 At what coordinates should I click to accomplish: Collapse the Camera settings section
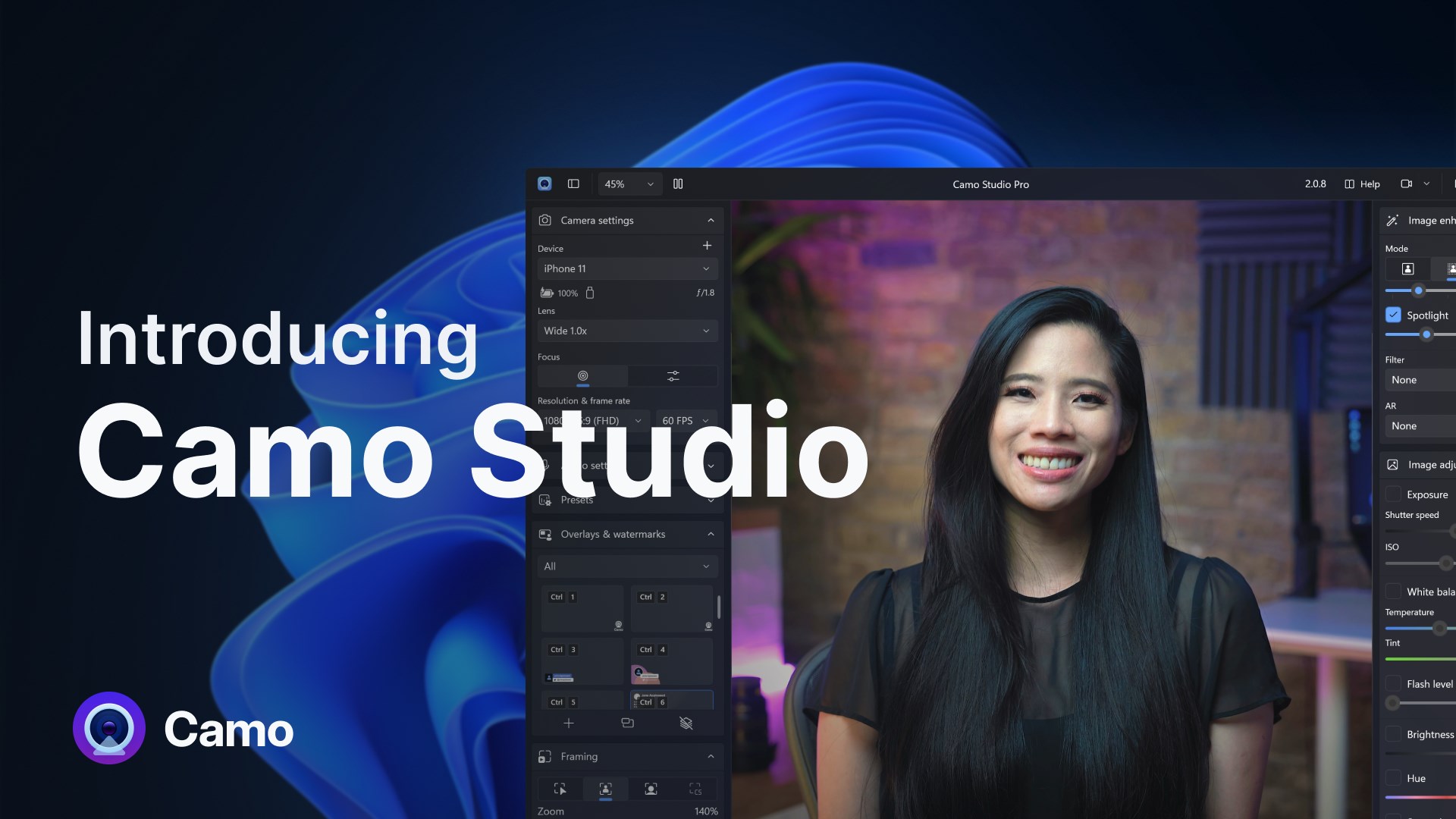tap(711, 221)
